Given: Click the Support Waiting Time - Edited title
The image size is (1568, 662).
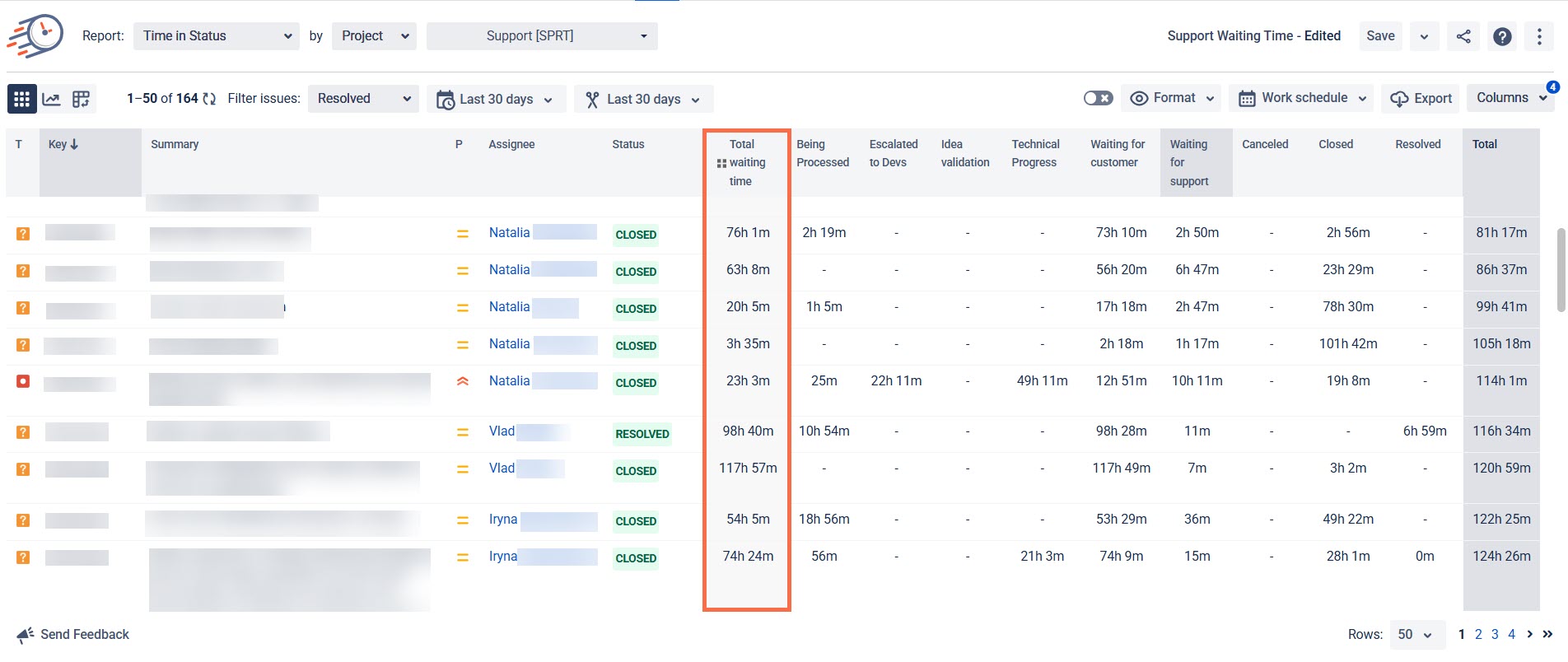Looking at the screenshot, I should 1253,36.
